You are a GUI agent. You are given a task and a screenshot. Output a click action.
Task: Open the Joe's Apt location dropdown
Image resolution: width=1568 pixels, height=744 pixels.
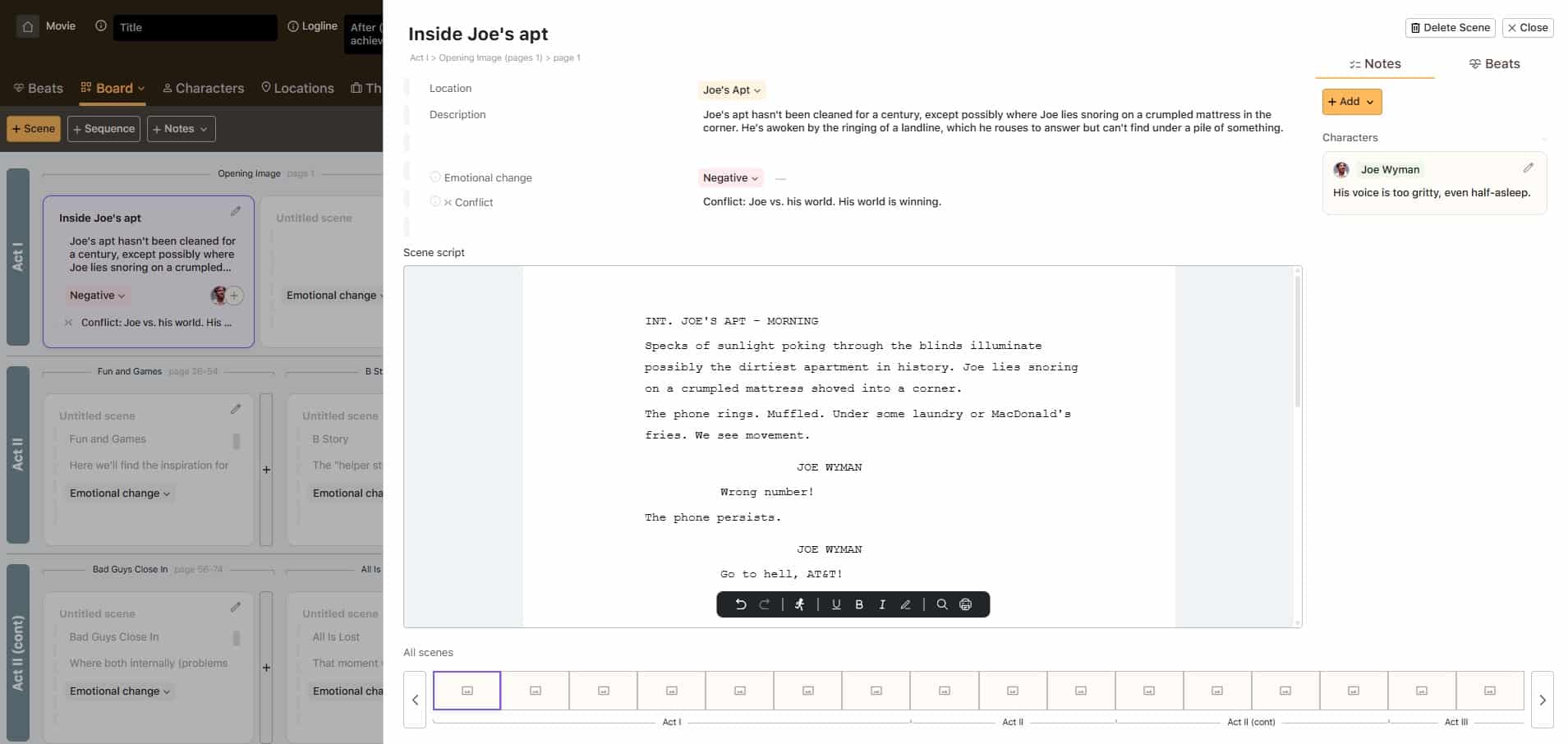tap(731, 90)
